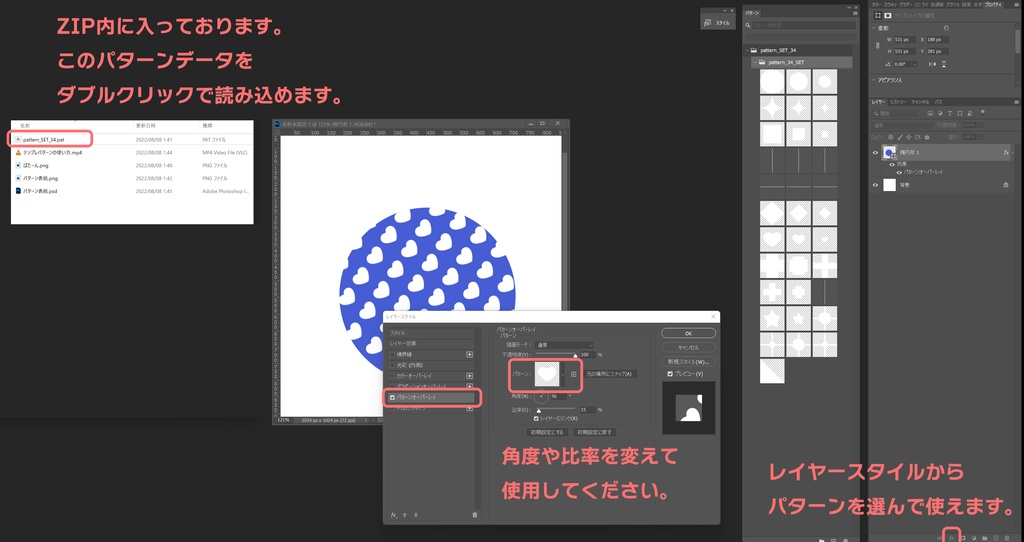1024x542 pixels.
Task: Collapse the pattern_SET_34 folder group
Action: 747,50
